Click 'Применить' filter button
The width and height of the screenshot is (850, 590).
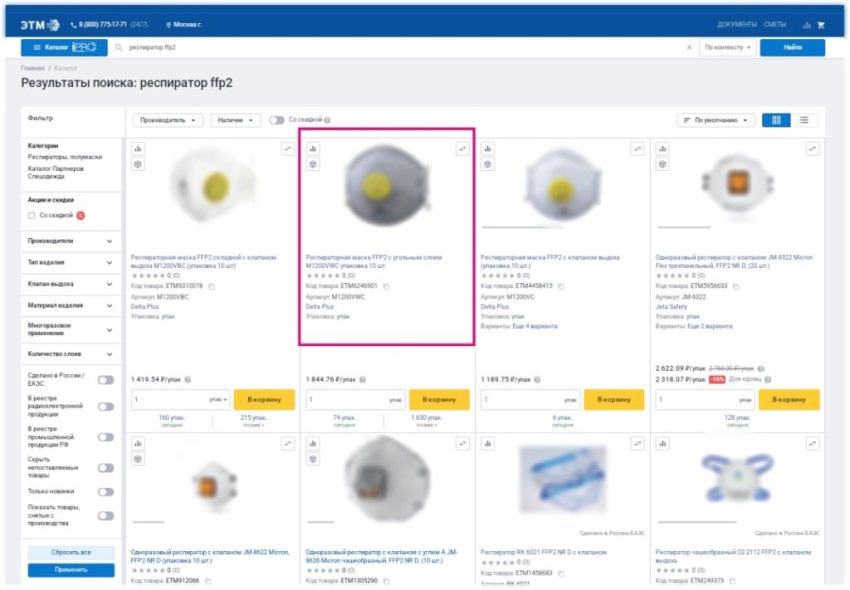[x=71, y=570]
